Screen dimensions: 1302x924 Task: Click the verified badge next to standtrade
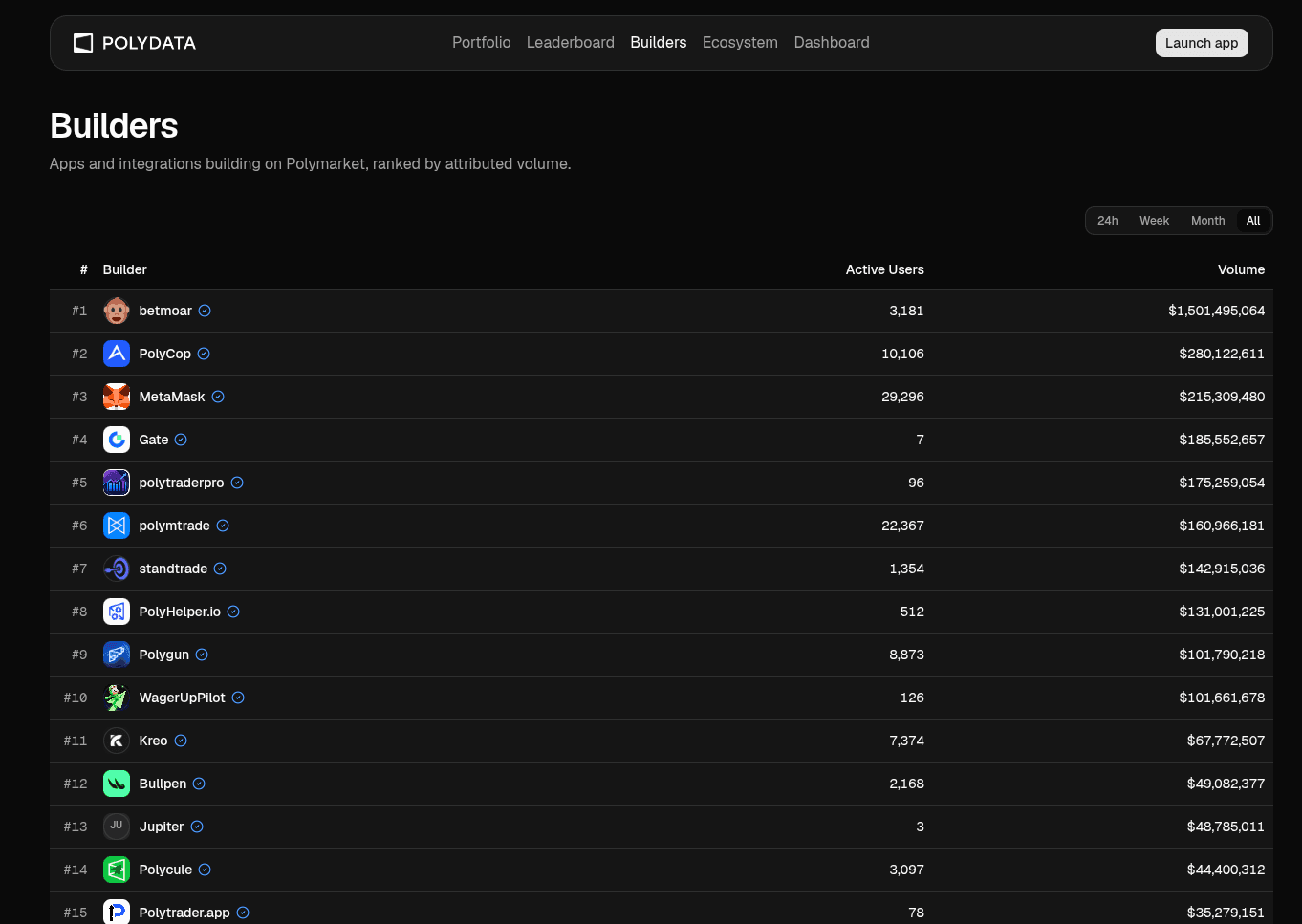[220, 569]
